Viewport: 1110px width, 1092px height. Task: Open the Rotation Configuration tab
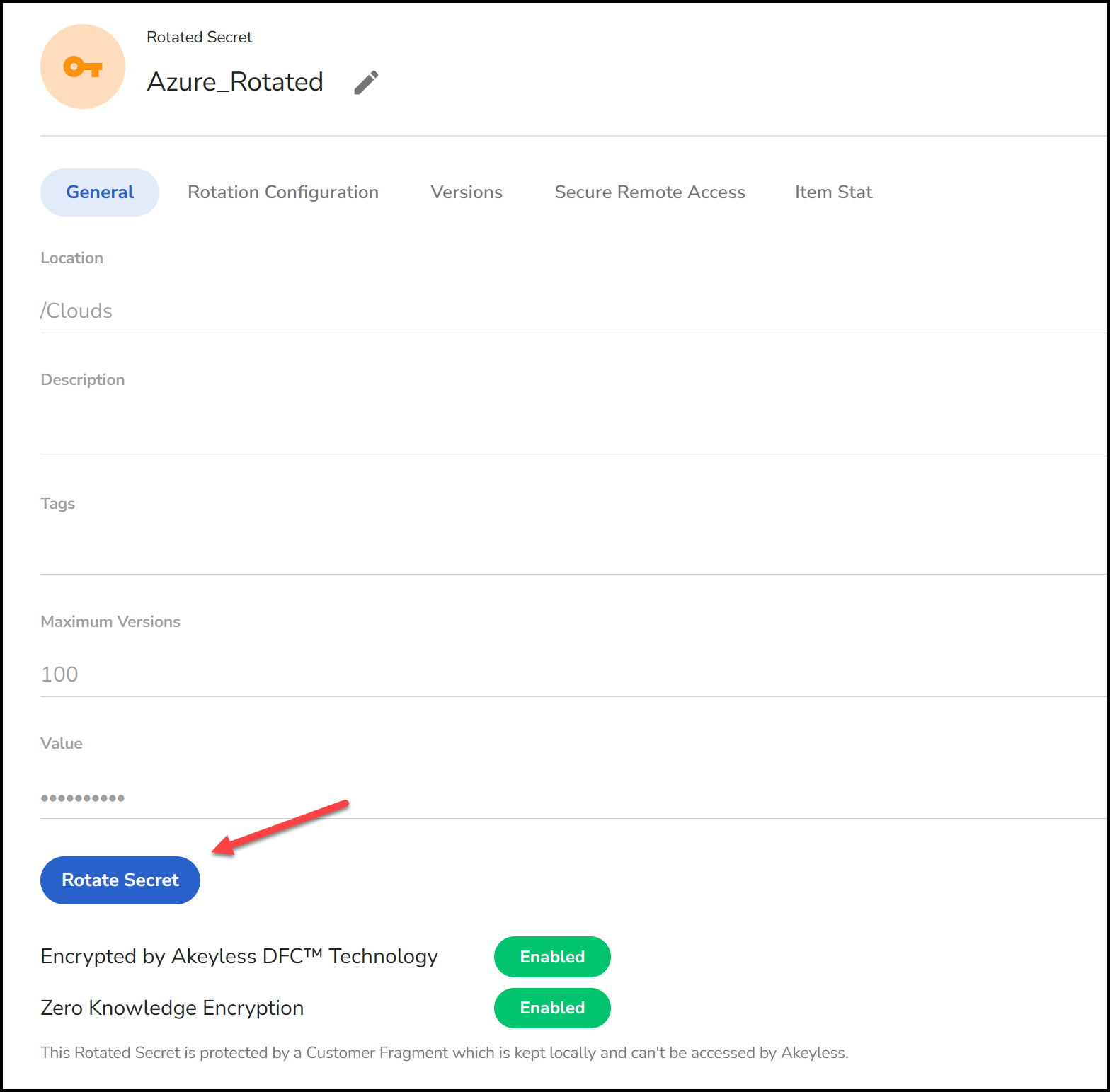coord(283,192)
